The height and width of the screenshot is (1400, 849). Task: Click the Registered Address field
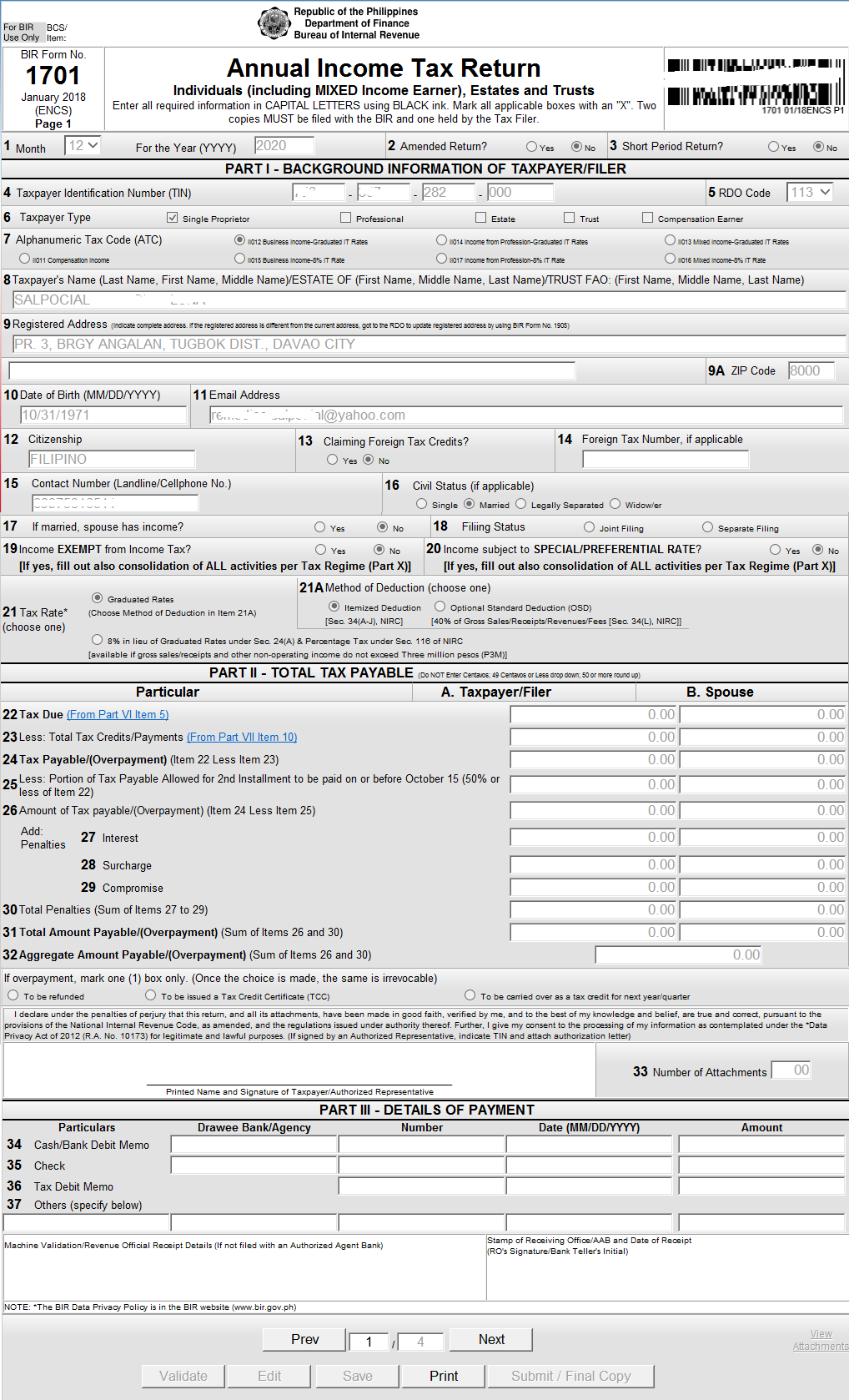[430, 345]
